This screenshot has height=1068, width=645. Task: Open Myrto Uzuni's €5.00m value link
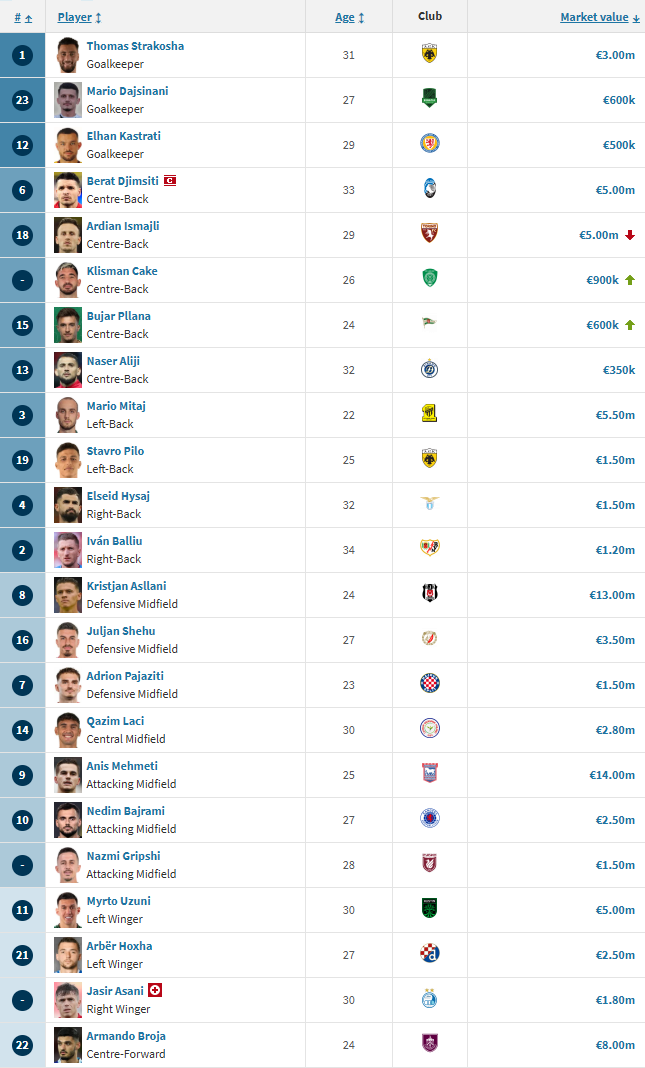tap(615, 909)
